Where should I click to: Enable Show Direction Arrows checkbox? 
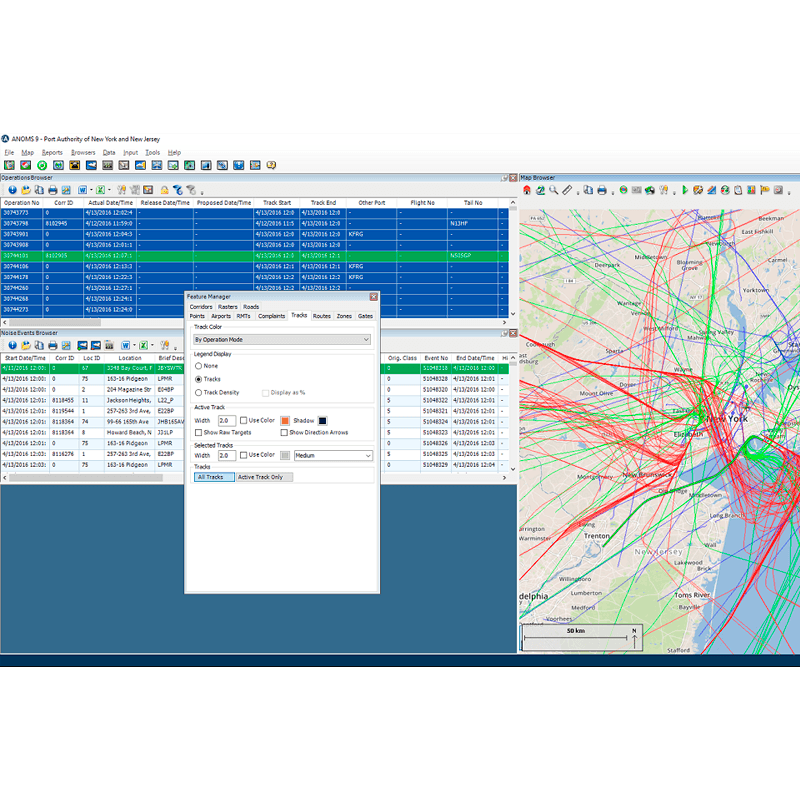pos(285,433)
